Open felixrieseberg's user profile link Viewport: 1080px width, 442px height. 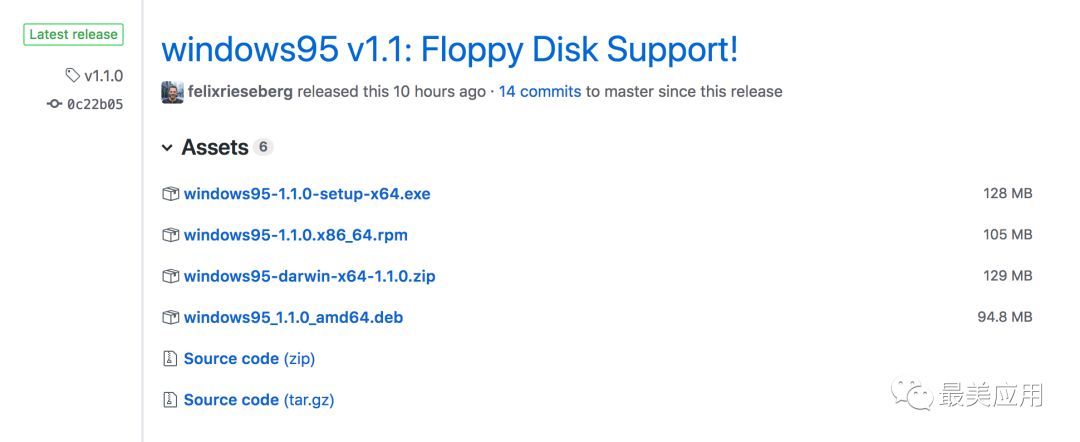(x=240, y=91)
